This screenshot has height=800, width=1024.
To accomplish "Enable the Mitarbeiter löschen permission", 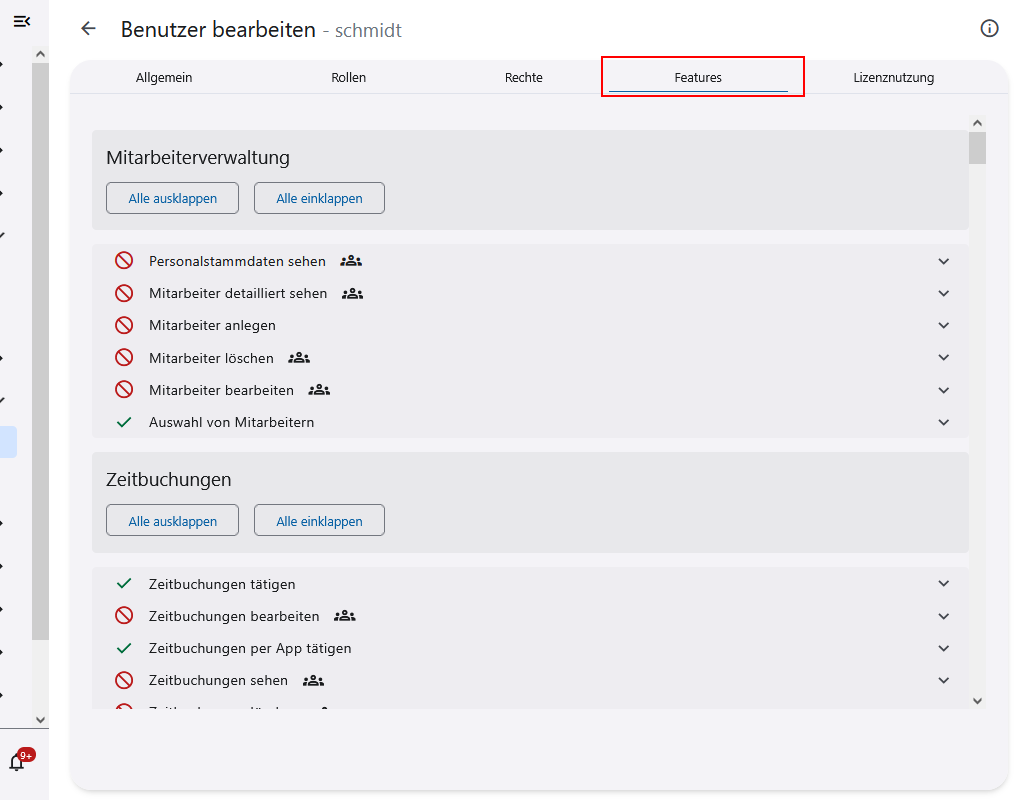I will pos(124,357).
